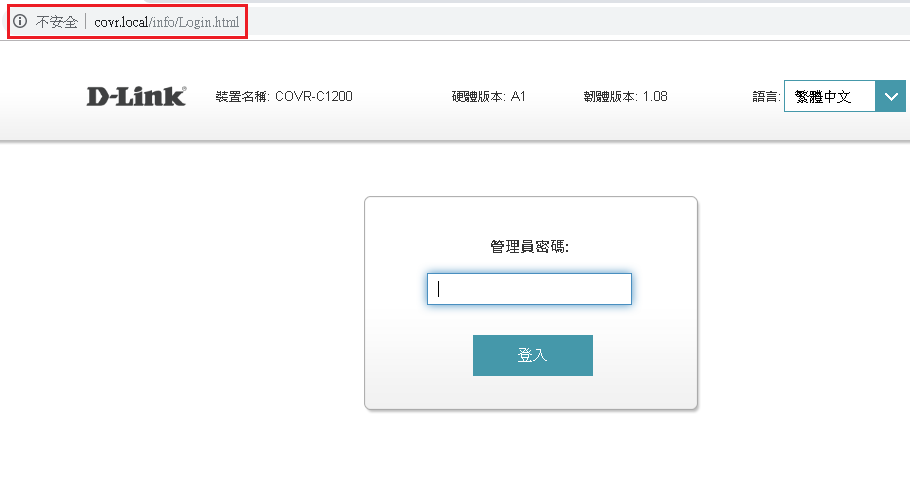Expand the language dropdown chevron arrow

[x=891, y=97]
